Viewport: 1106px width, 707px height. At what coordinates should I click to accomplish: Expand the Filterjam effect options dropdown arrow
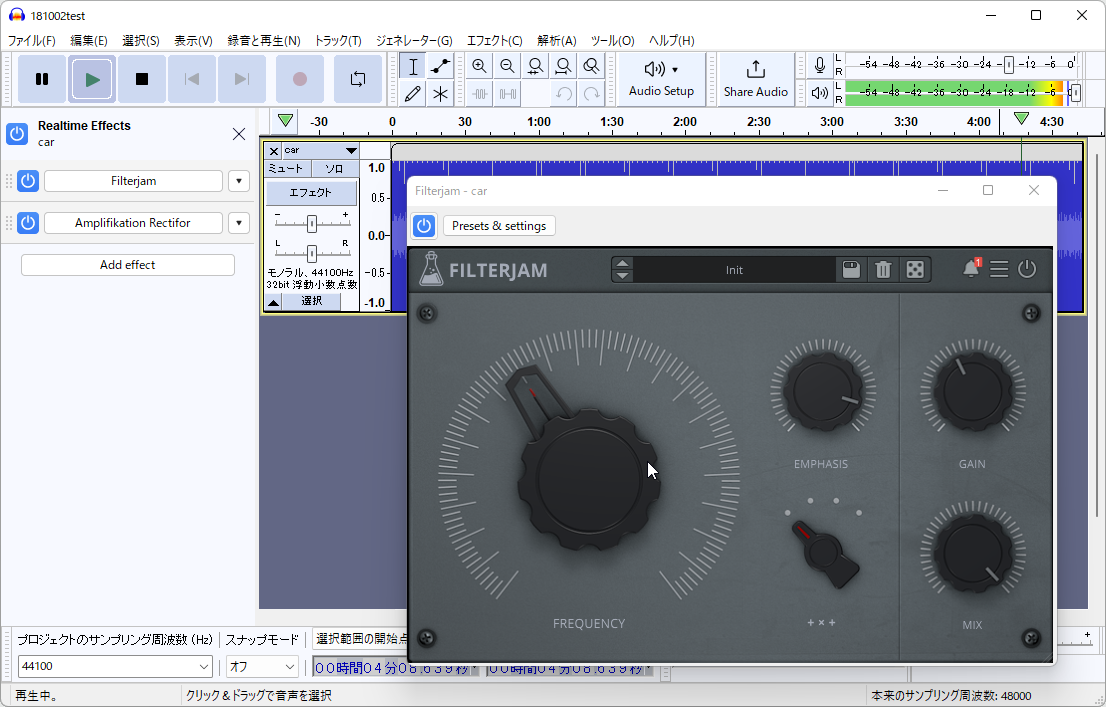pyautogui.click(x=238, y=181)
